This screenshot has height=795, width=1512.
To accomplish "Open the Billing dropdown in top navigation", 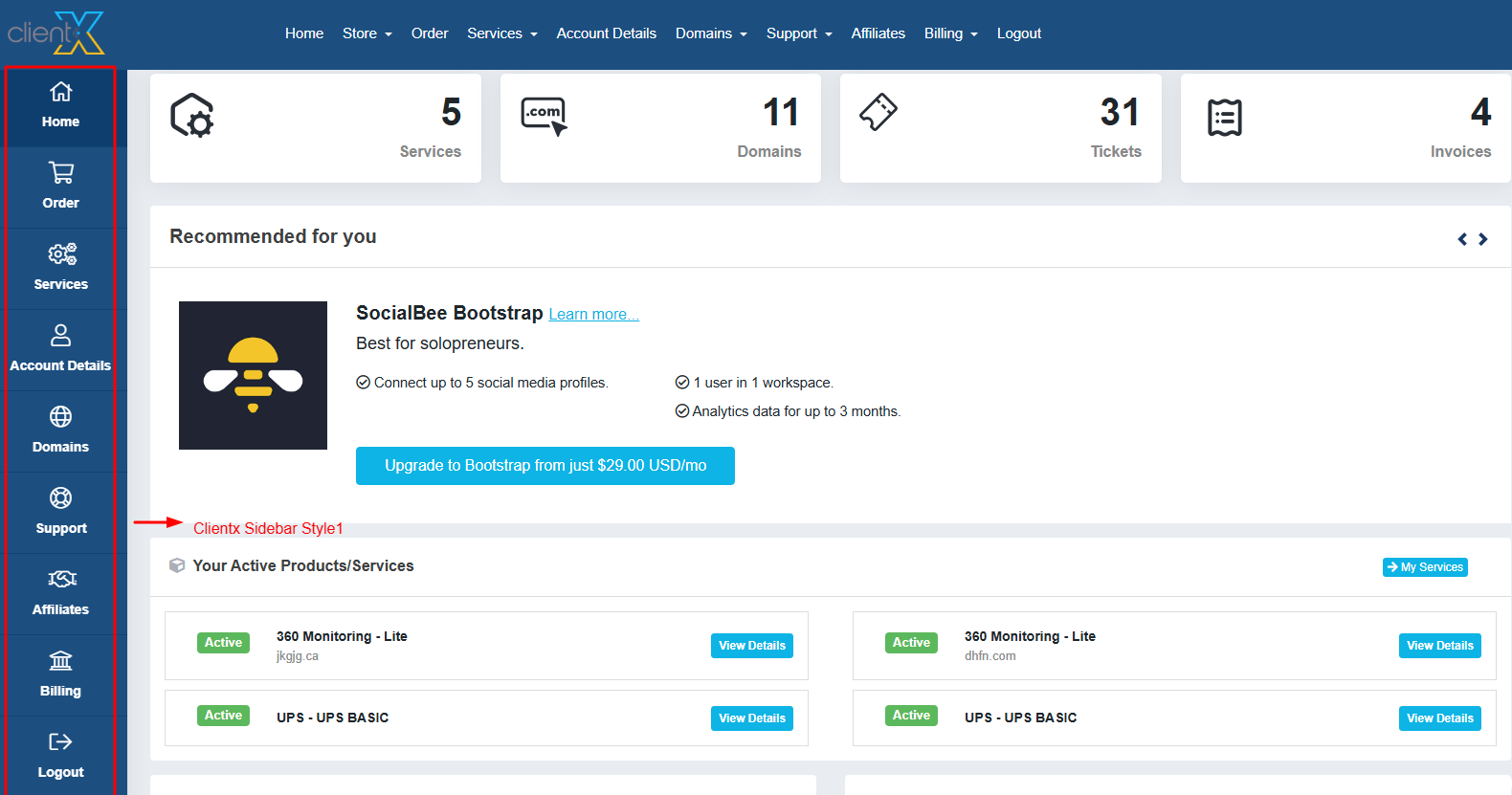I will 950,33.
